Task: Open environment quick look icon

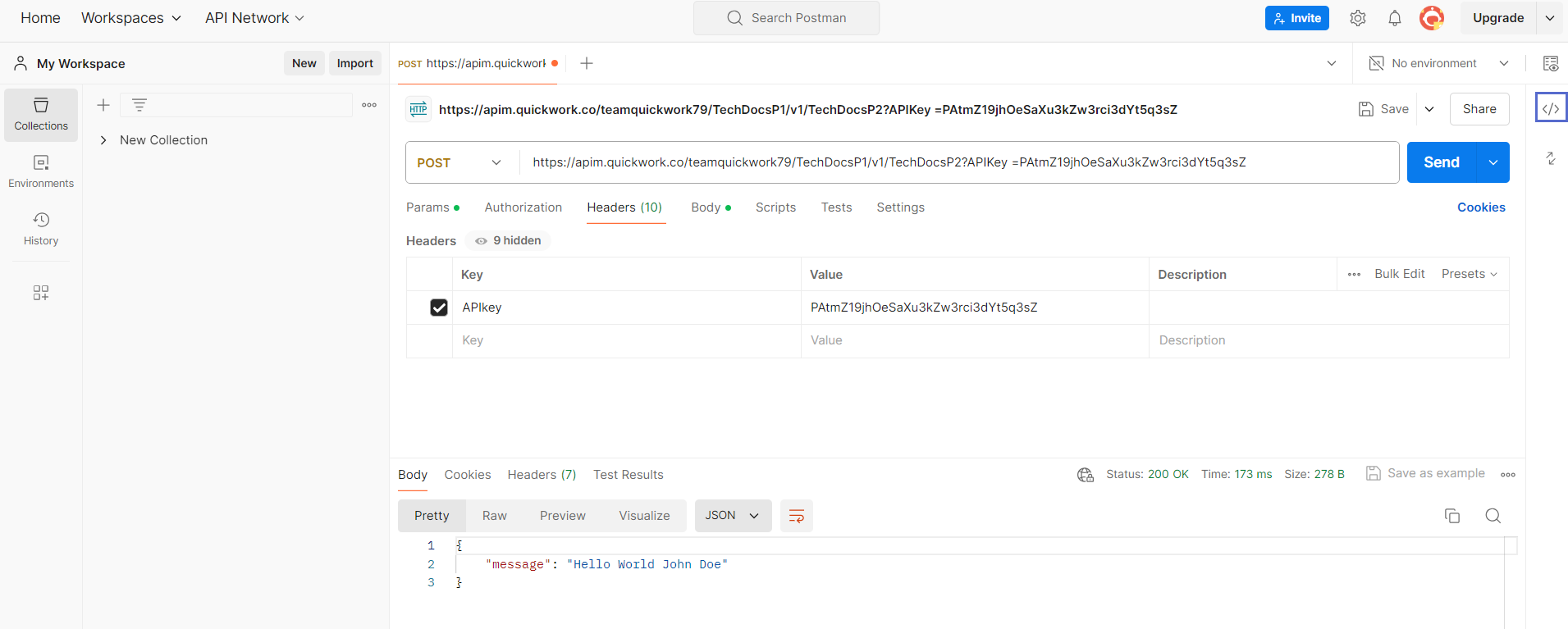Action: [1551, 63]
